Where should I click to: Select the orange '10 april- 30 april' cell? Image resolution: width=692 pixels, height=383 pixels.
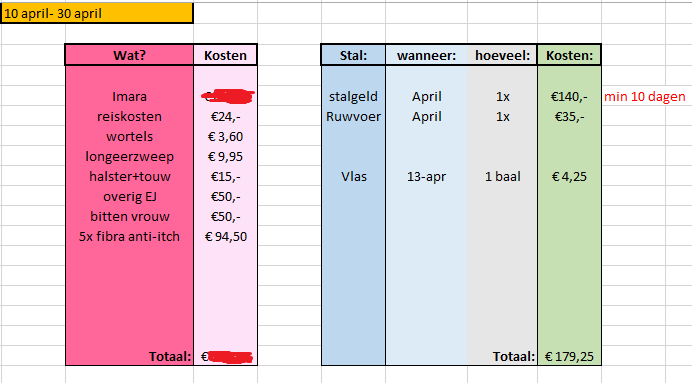97,13
